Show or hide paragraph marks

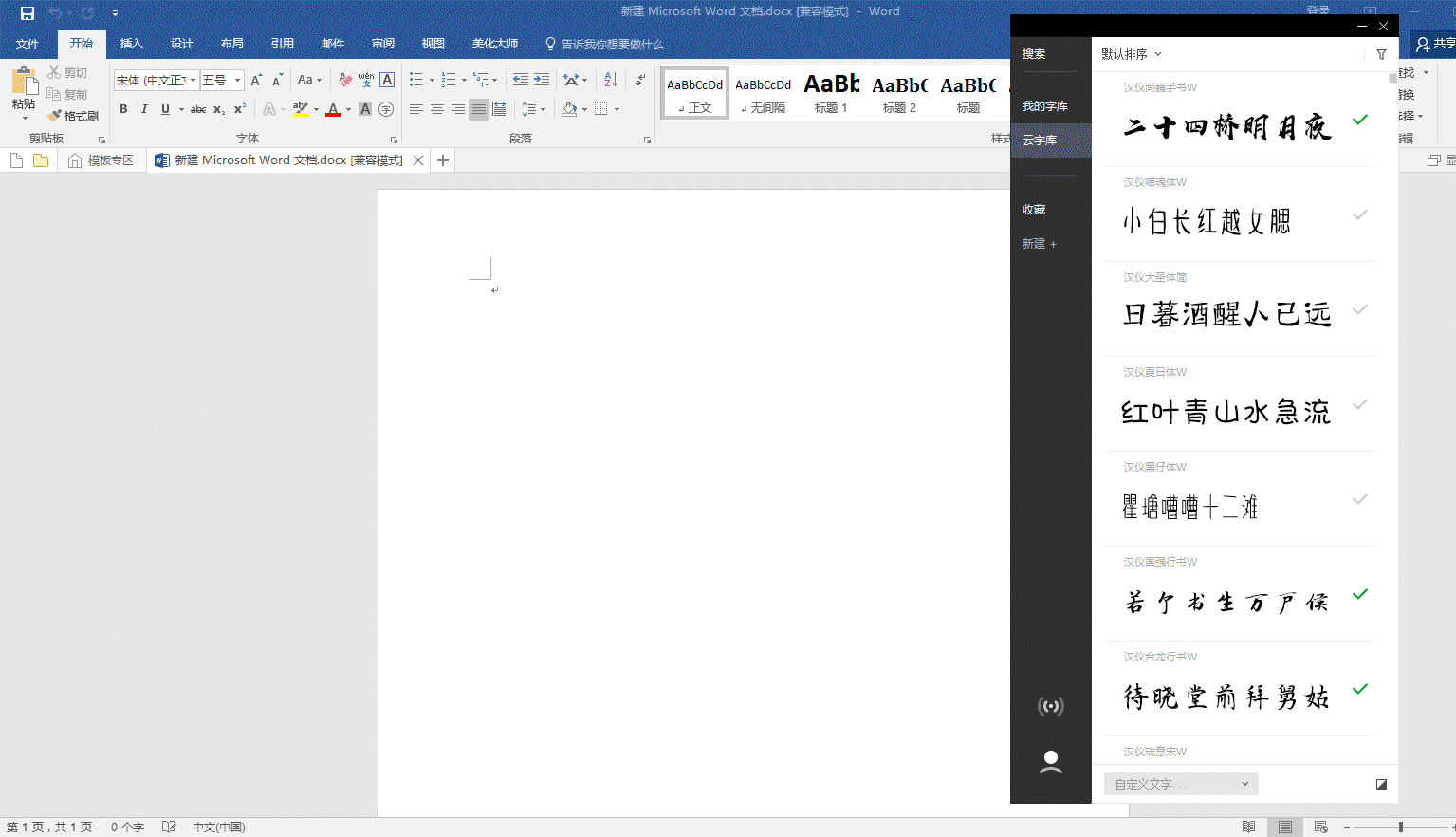641,80
